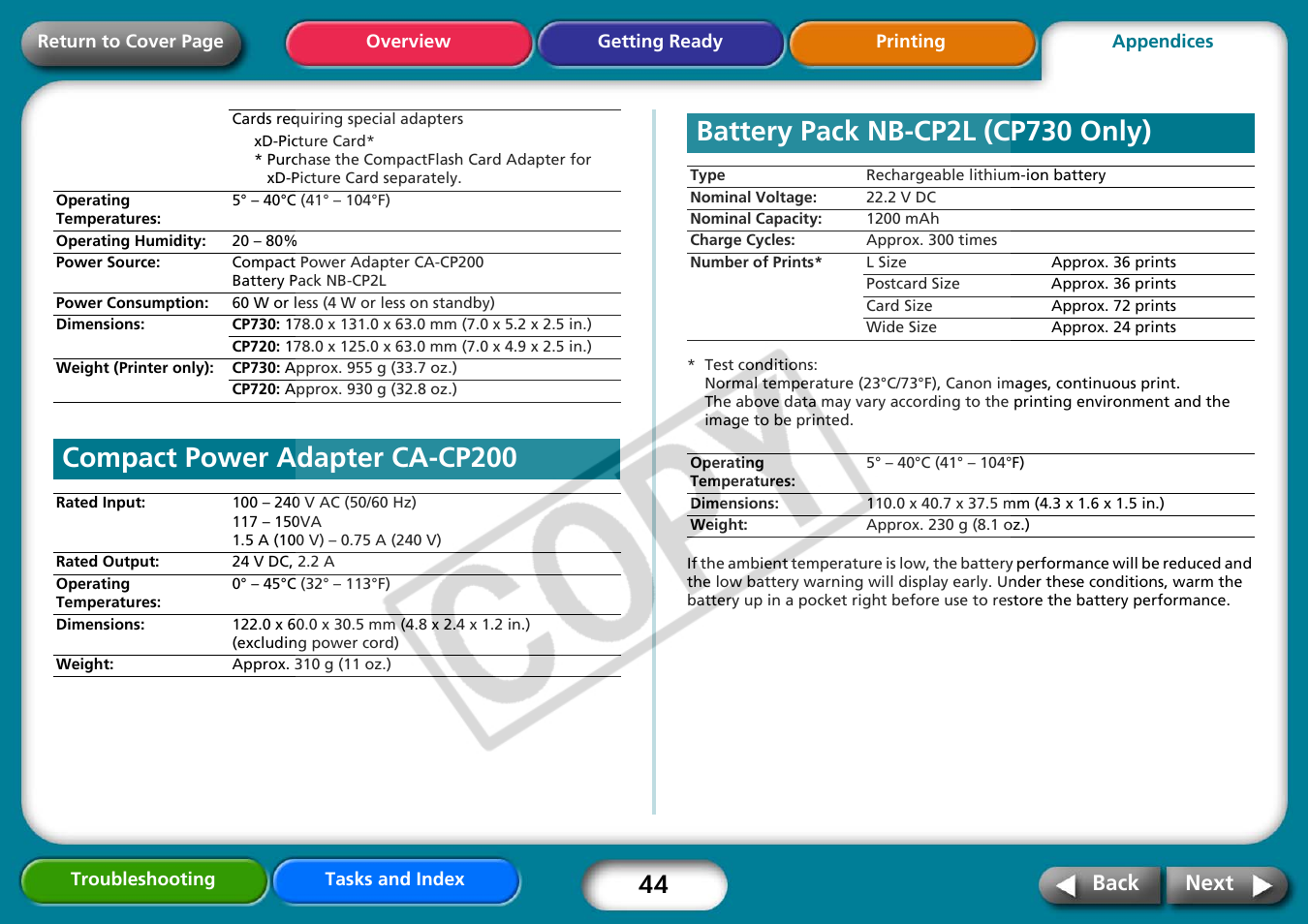Open the Troubleshooting section

[x=143, y=879]
